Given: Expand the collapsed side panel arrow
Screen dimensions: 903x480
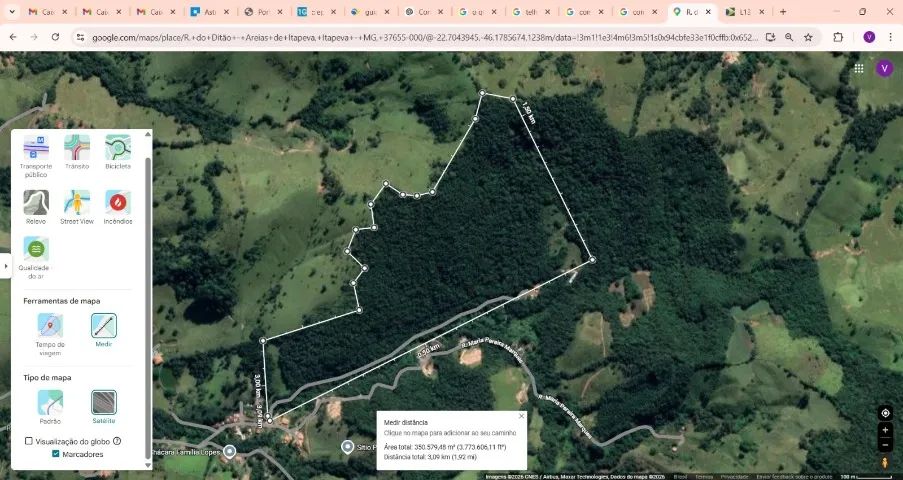Looking at the screenshot, I should point(6,266).
